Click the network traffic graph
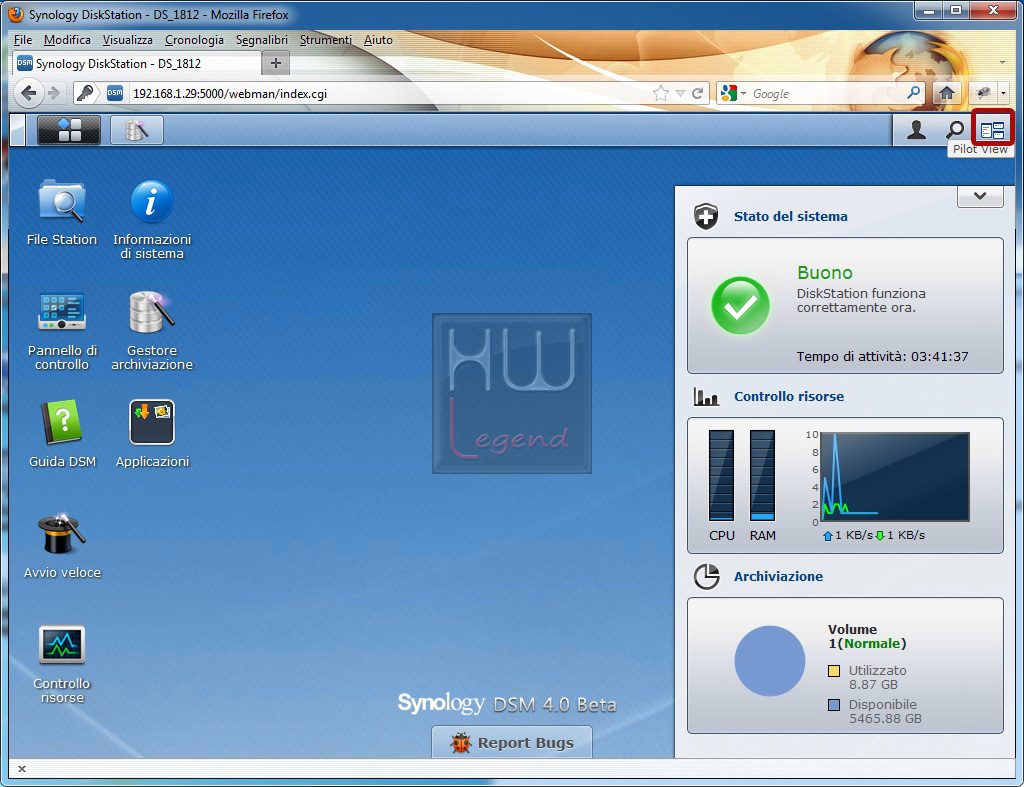Screen dimensions: 1024x787 (895, 476)
